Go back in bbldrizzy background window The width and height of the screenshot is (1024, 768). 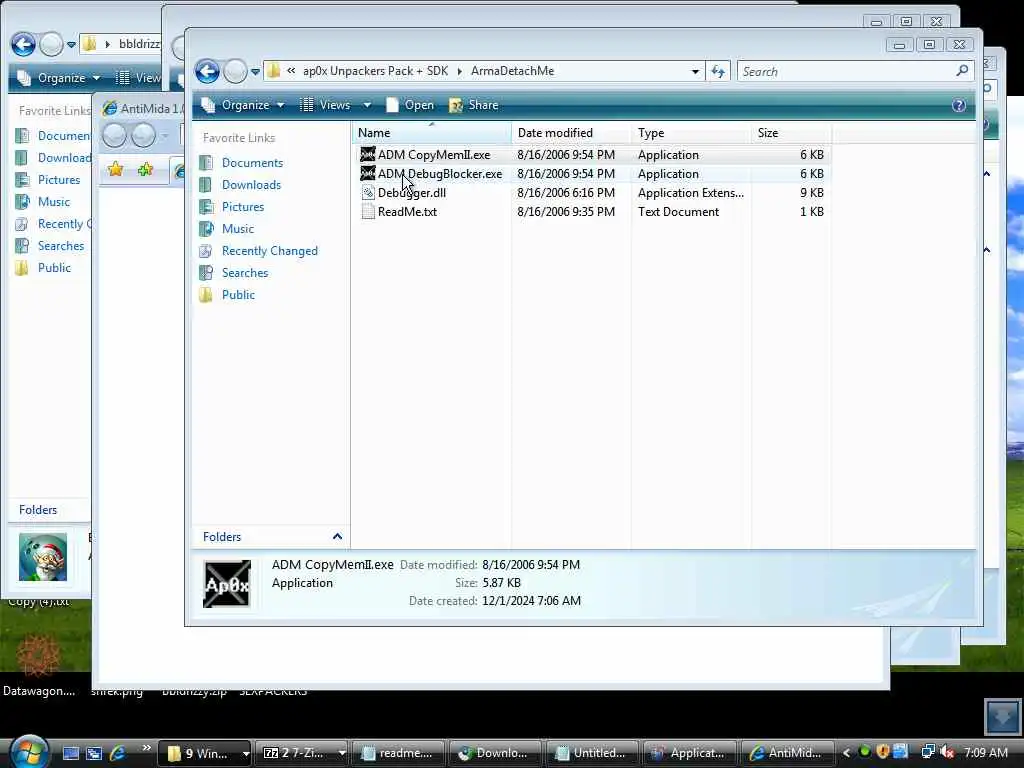pyautogui.click(x=23, y=44)
